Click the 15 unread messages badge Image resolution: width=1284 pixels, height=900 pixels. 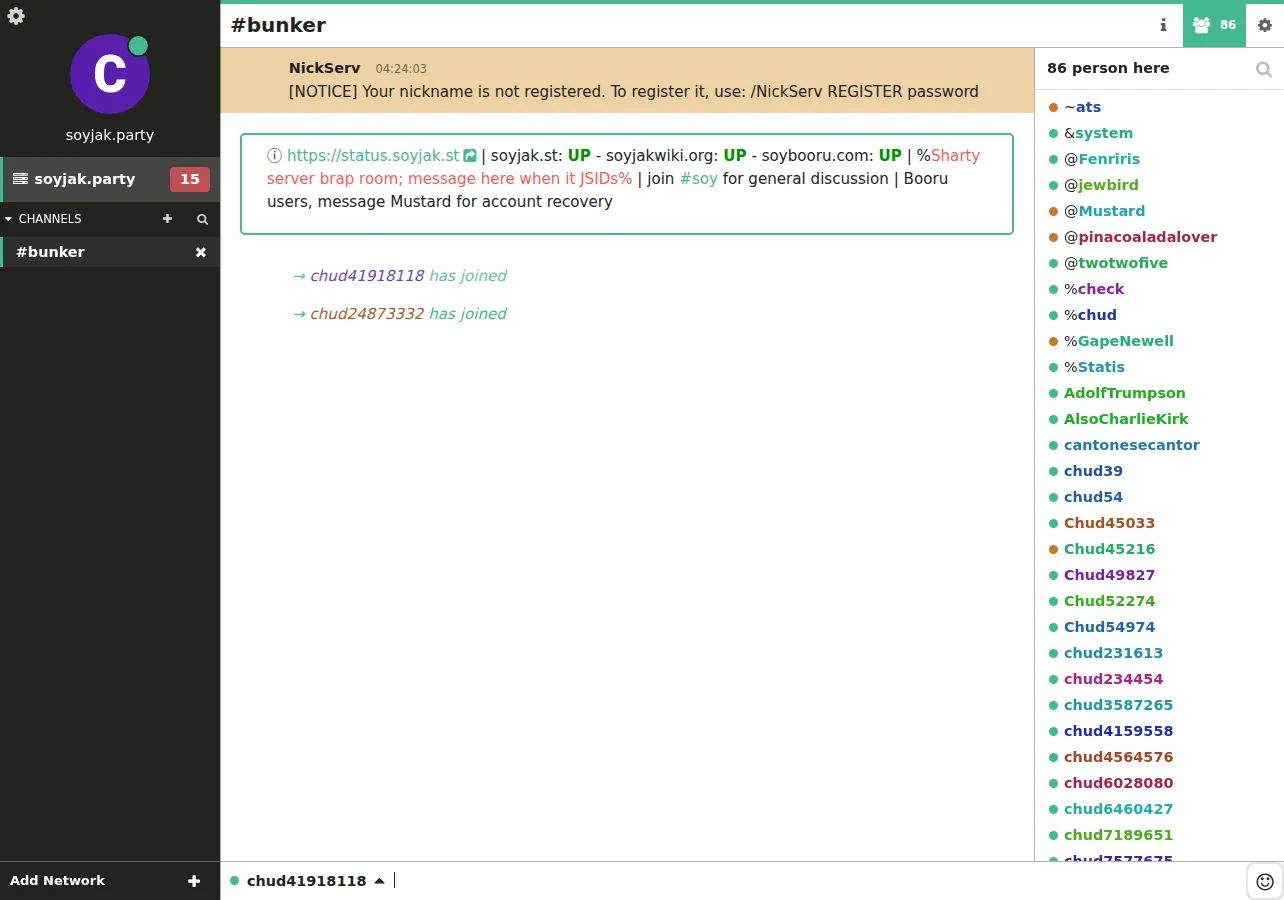(190, 179)
